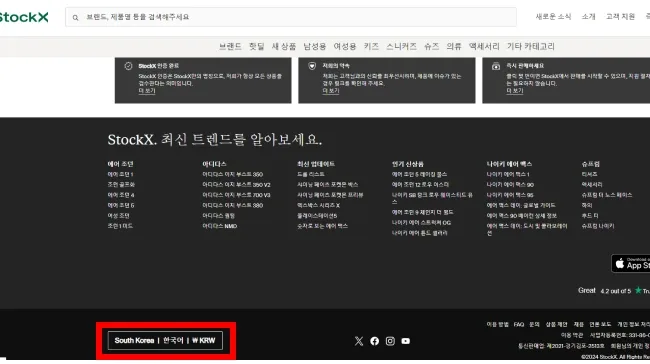Image resolution: width=650 pixels, height=364 pixels.
Task: Open 에어 조던 12 로우 이스터 link
Action: pos(420,185)
